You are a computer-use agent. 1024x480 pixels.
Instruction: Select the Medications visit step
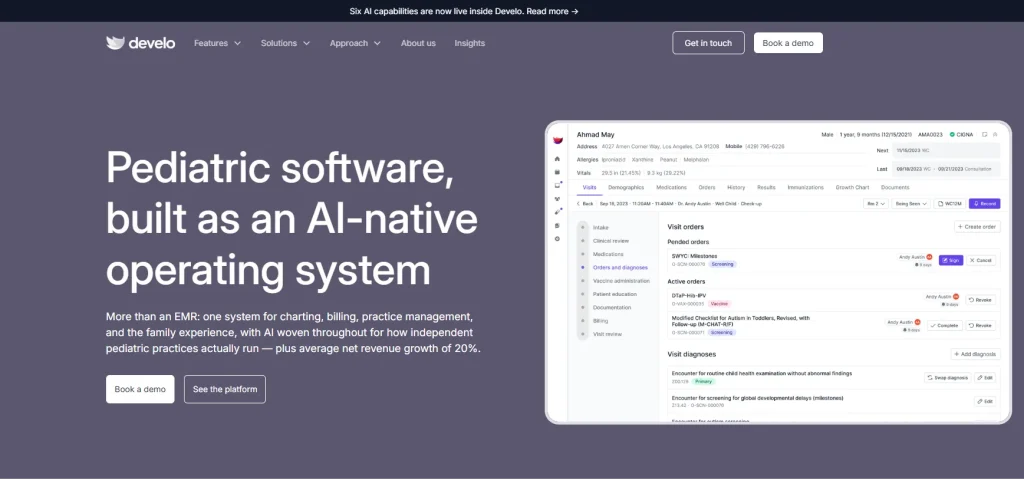tap(608, 254)
